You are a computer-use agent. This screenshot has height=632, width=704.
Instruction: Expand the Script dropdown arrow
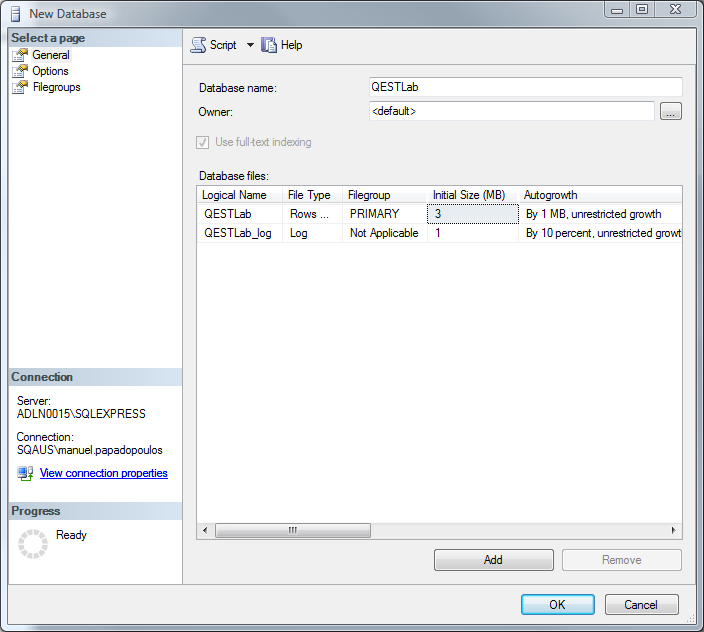250,45
